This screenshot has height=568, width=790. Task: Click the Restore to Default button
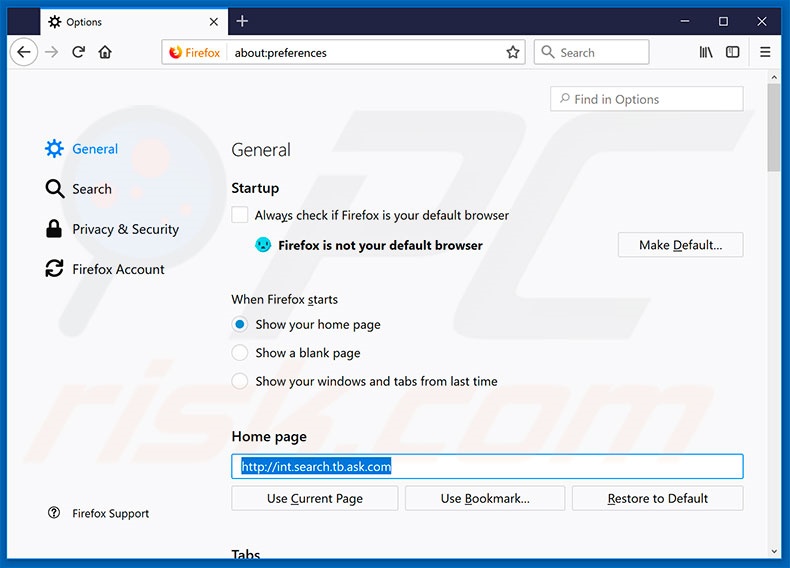(x=657, y=498)
